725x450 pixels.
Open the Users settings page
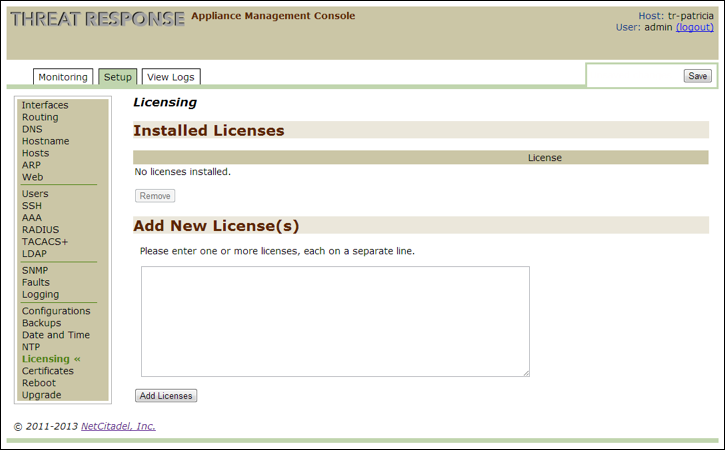tap(35, 194)
